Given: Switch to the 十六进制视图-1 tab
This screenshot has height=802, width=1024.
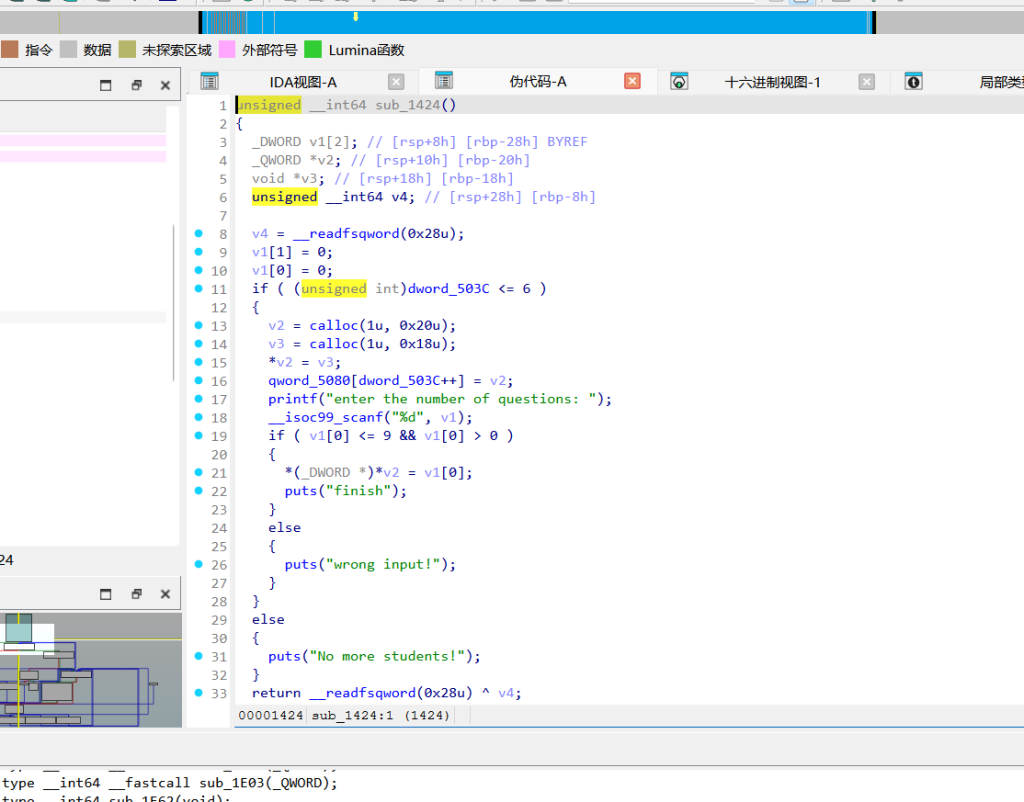Looking at the screenshot, I should tap(772, 82).
